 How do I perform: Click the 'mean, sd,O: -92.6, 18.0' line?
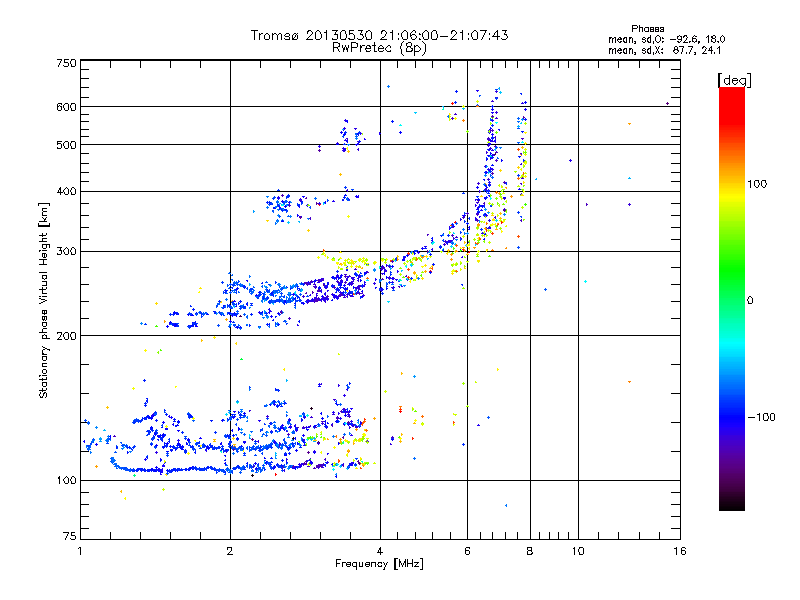pos(666,39)
